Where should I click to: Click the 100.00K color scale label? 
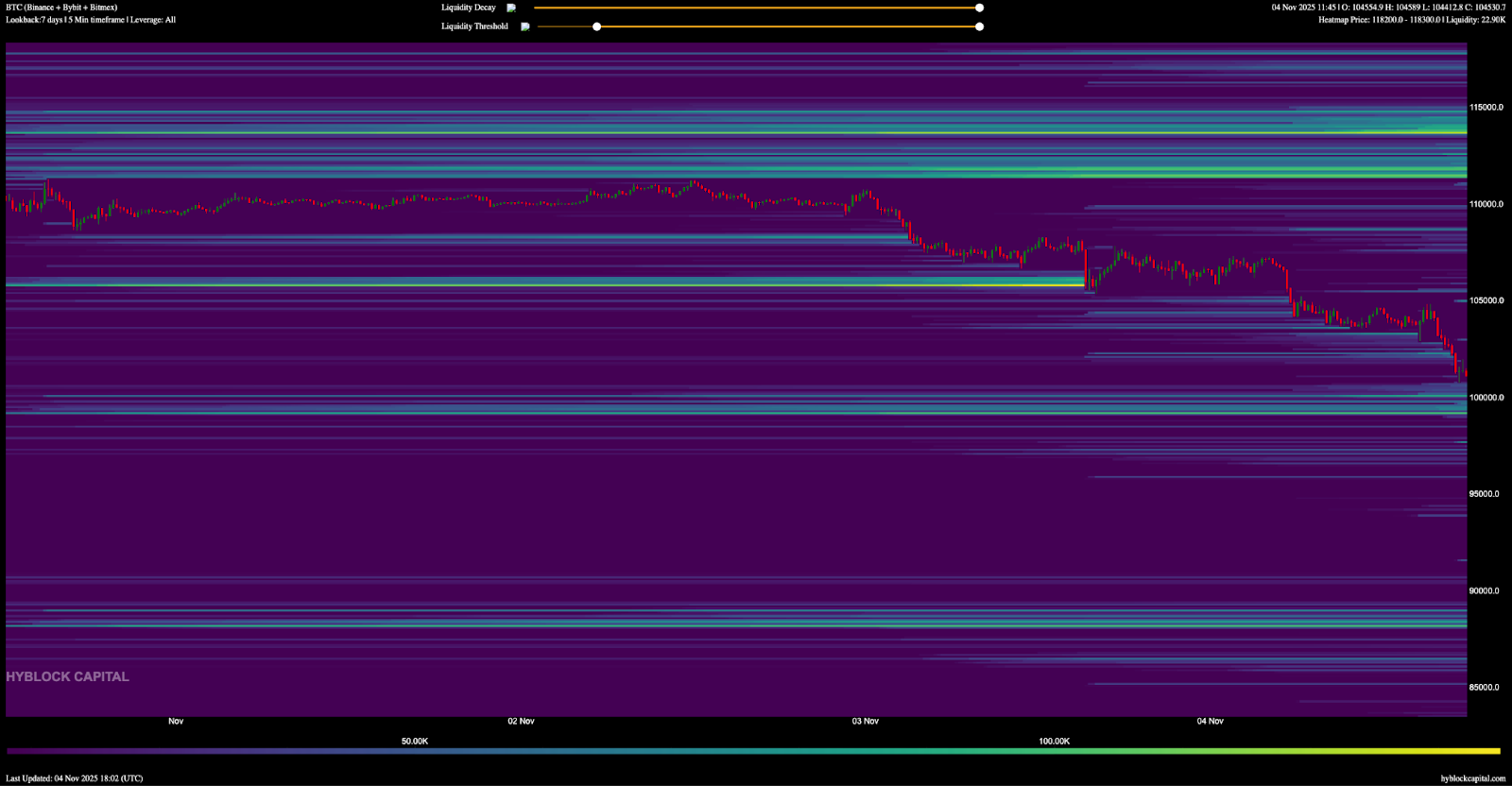(1054, 741)
